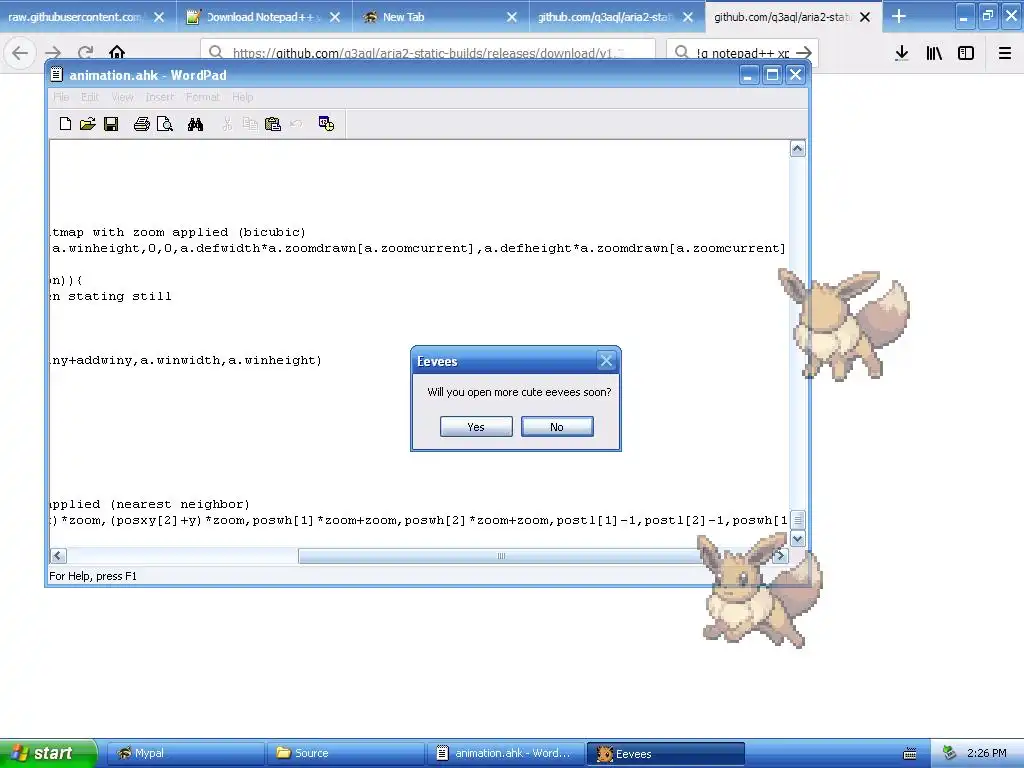Click the Copy icon in WordPad toolbar
Viewport: 1024px width, 768px height.
point(249,124)
